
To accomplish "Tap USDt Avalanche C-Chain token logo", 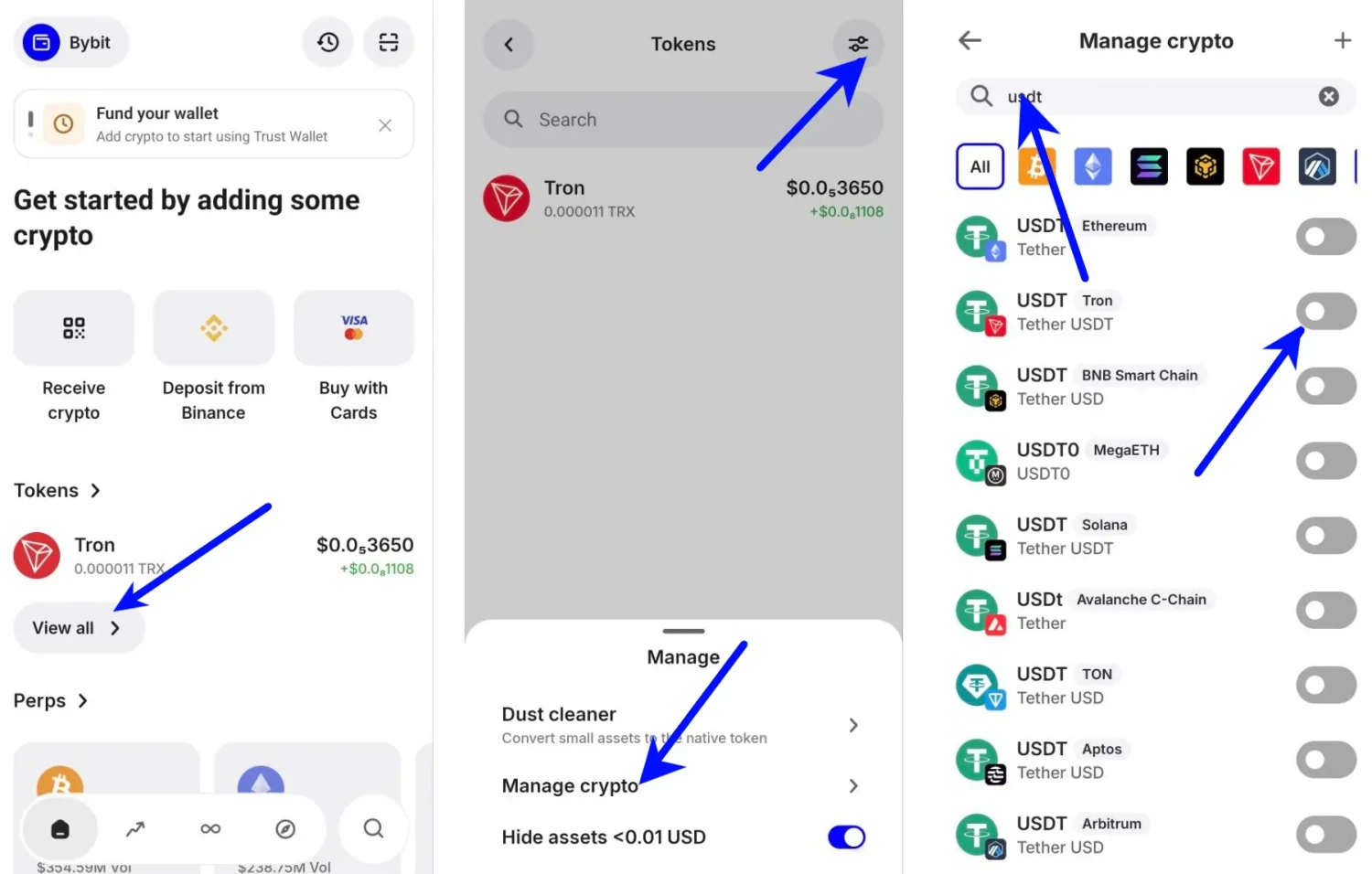I will (x=981, y=612).
